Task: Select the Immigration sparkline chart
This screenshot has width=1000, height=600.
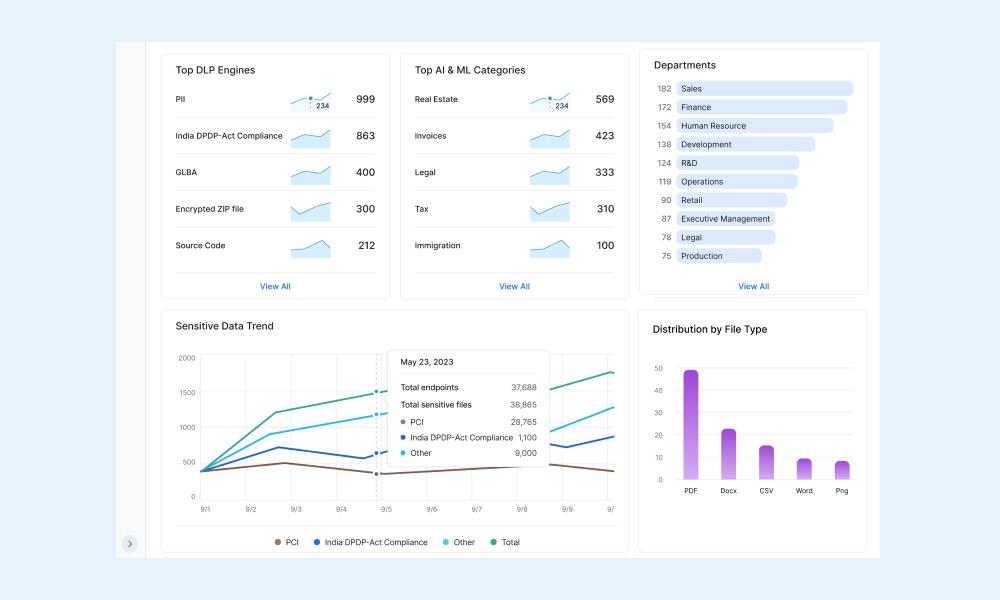Action: [x=549, y=248]
